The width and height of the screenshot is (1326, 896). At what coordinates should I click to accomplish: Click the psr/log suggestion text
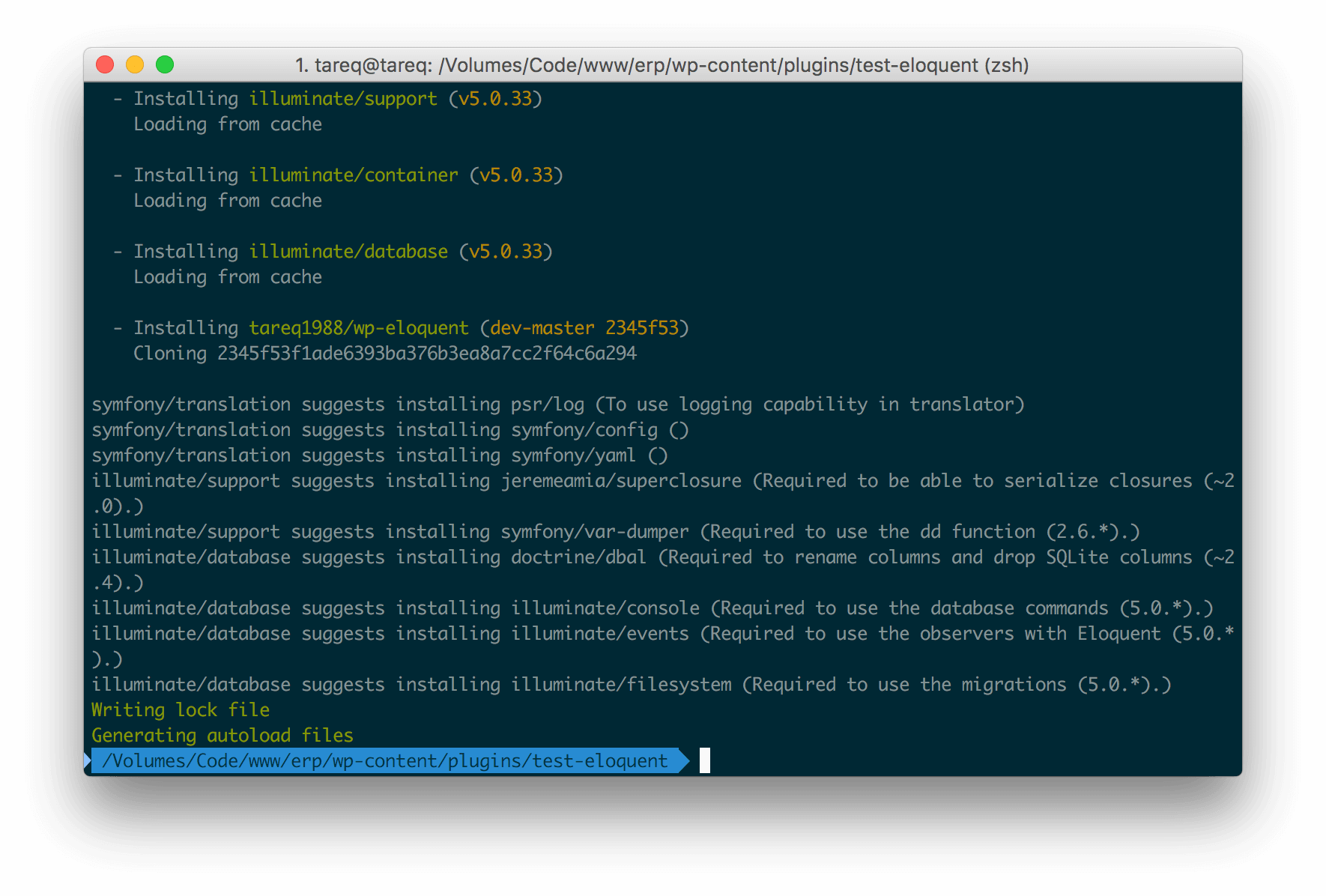pos(548,405)
